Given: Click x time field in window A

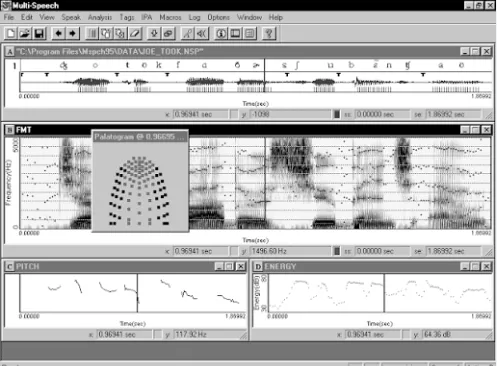Looking at the screenshot, I should coord(200,114).
